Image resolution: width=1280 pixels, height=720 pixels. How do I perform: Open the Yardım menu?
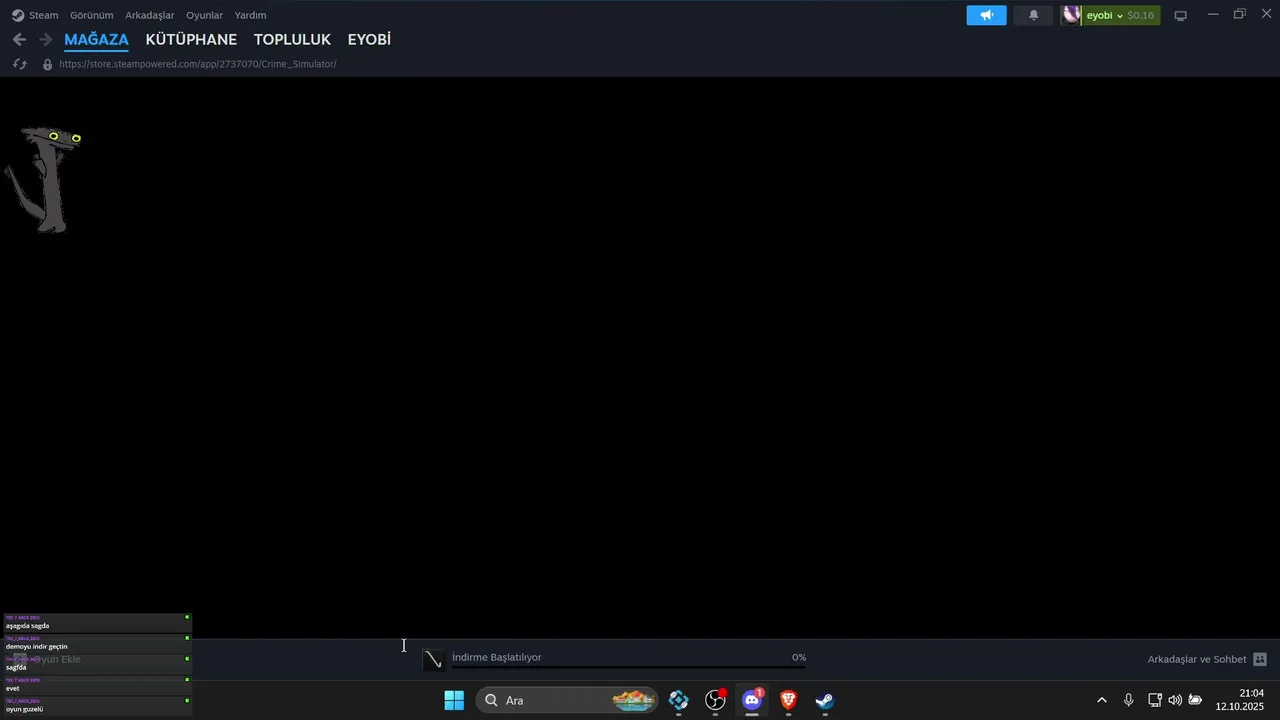(250, 15)
